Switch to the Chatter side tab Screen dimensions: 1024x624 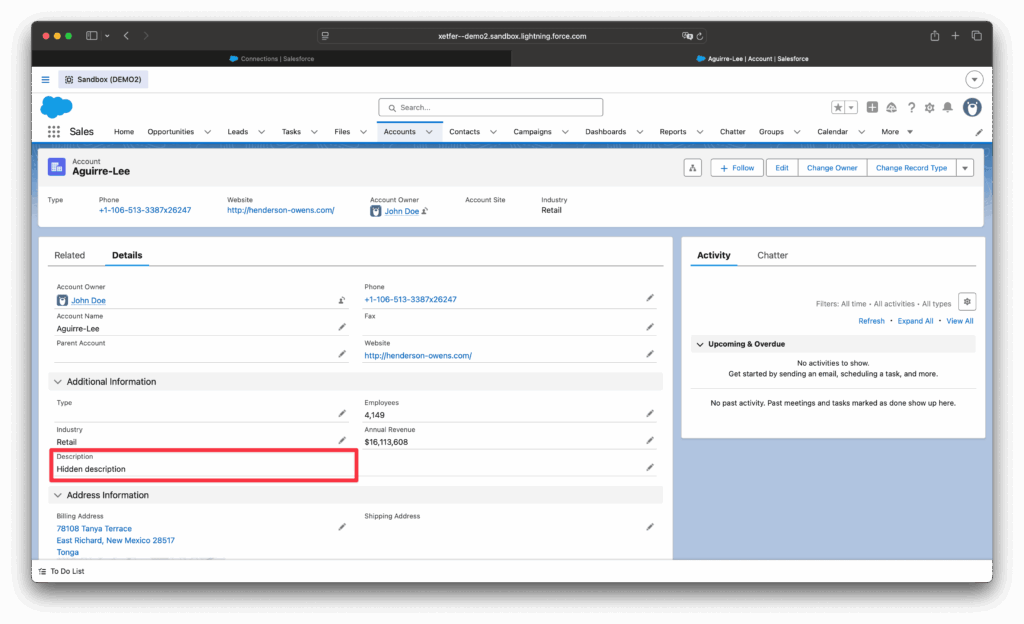pyautogui.click(x=773, y=255)
